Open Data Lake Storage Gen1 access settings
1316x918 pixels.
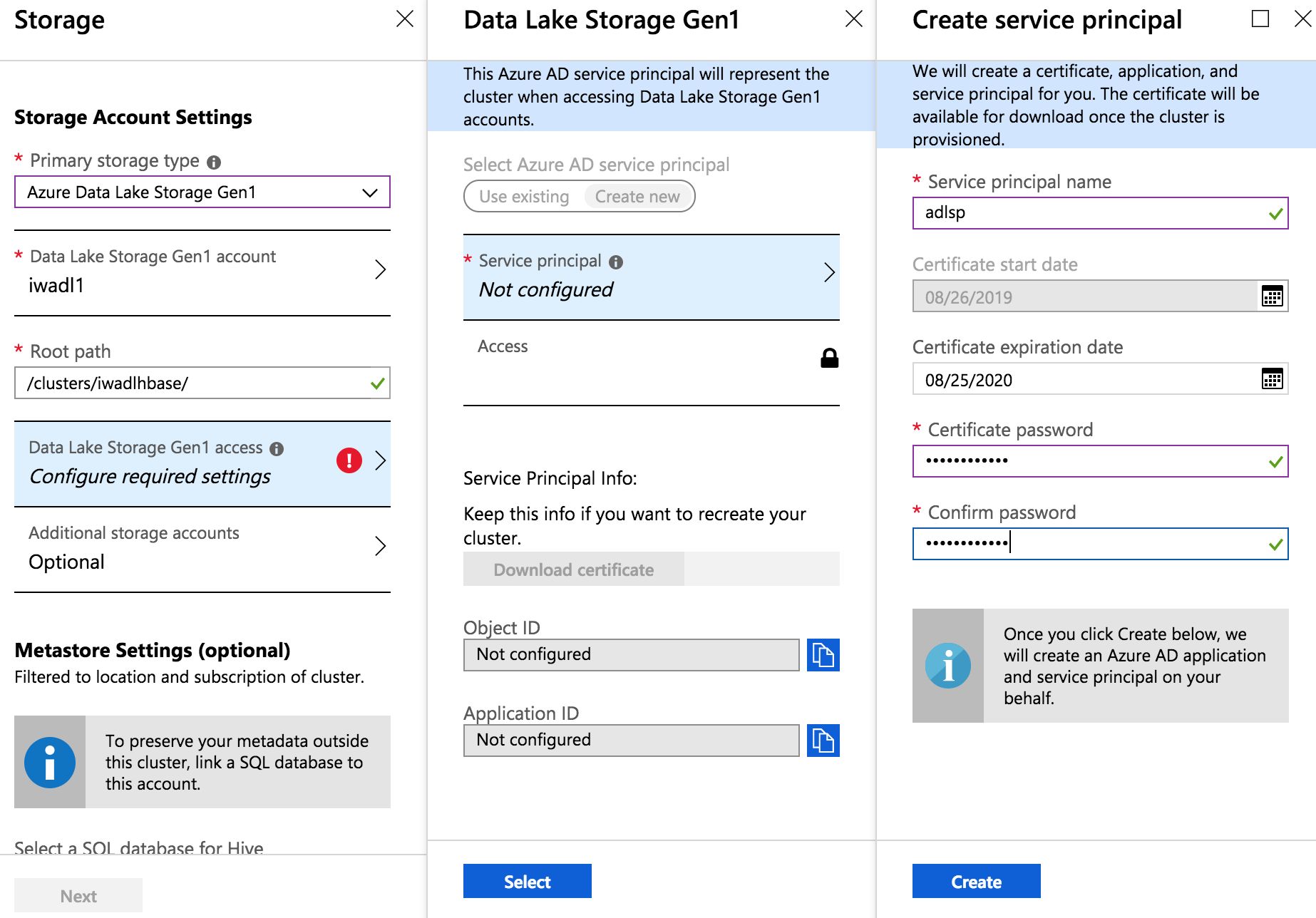coord(202,464)
